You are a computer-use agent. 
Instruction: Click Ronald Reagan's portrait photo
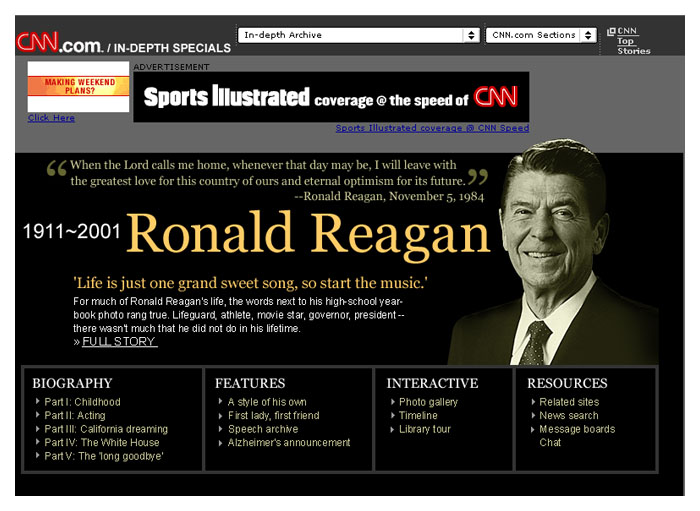click(x=556, y=253)
